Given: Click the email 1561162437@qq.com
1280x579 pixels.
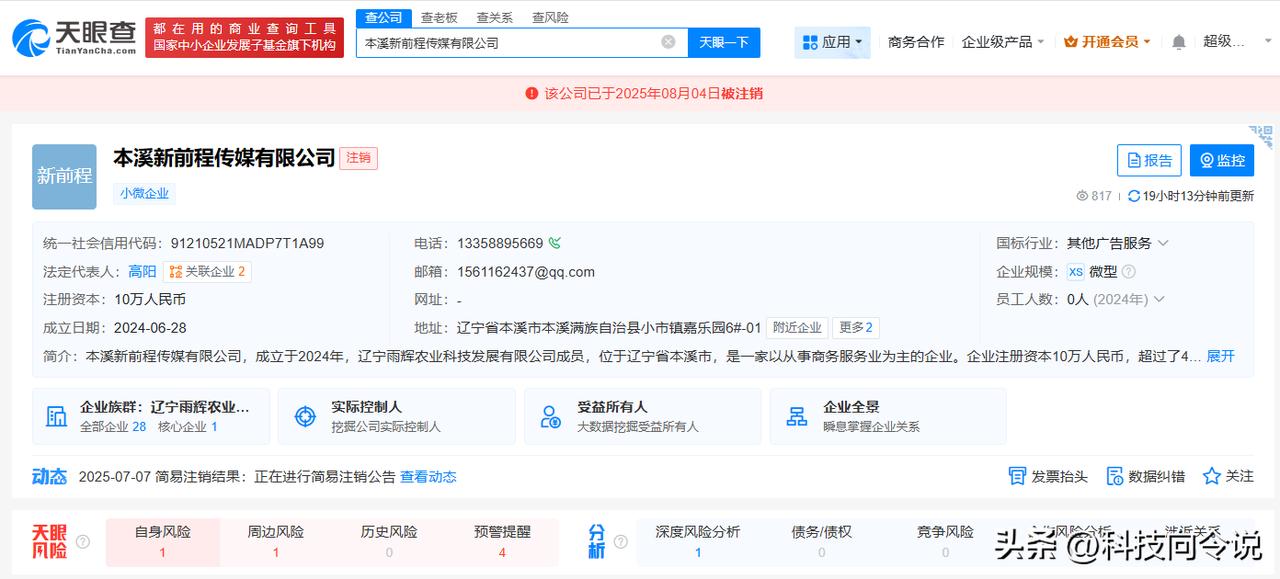Looking at the screenshot, I should click(526, 271).
